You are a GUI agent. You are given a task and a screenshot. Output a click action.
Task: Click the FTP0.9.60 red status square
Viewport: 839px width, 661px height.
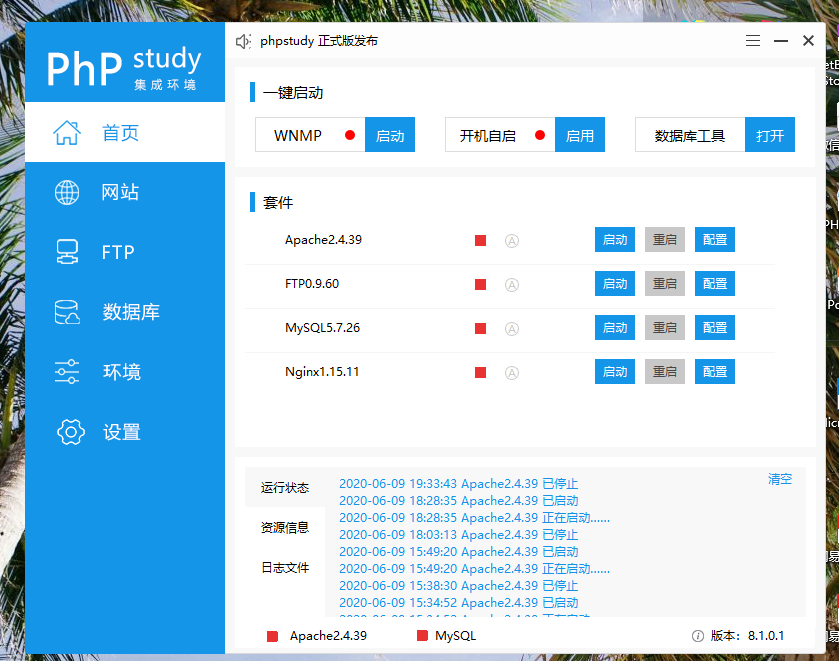pyautogui.click(x=480, y=284)
